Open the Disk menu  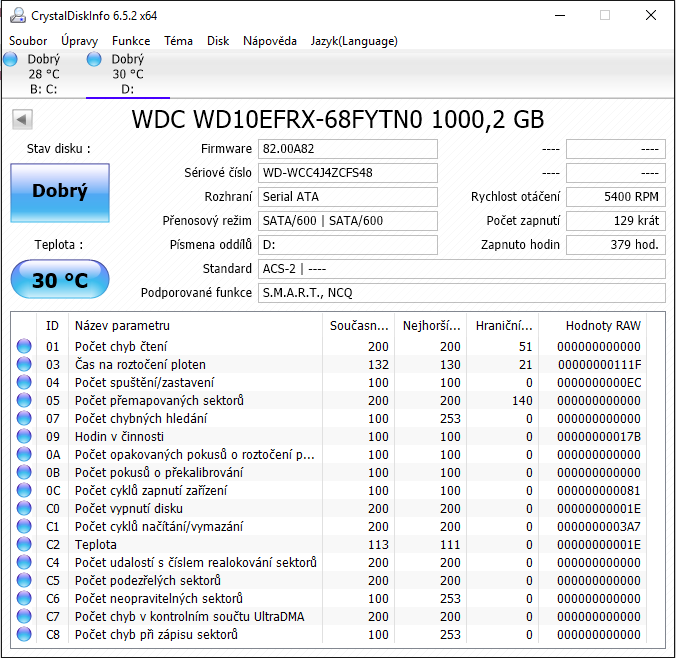[218, 41]
